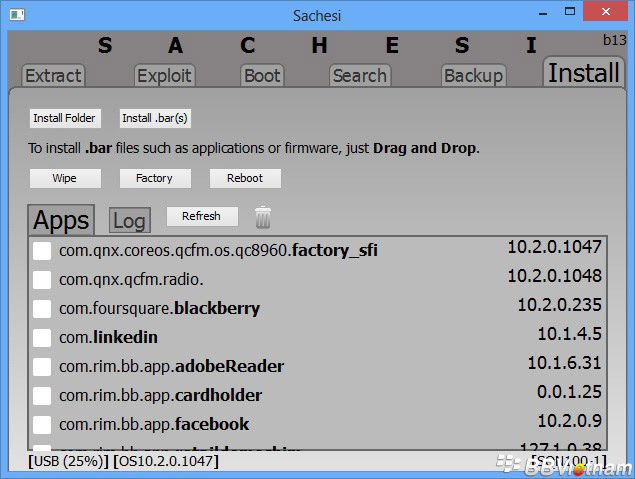Click the USB (25%) status text
This screenshot has height=479, width=635.
[68, 462]
